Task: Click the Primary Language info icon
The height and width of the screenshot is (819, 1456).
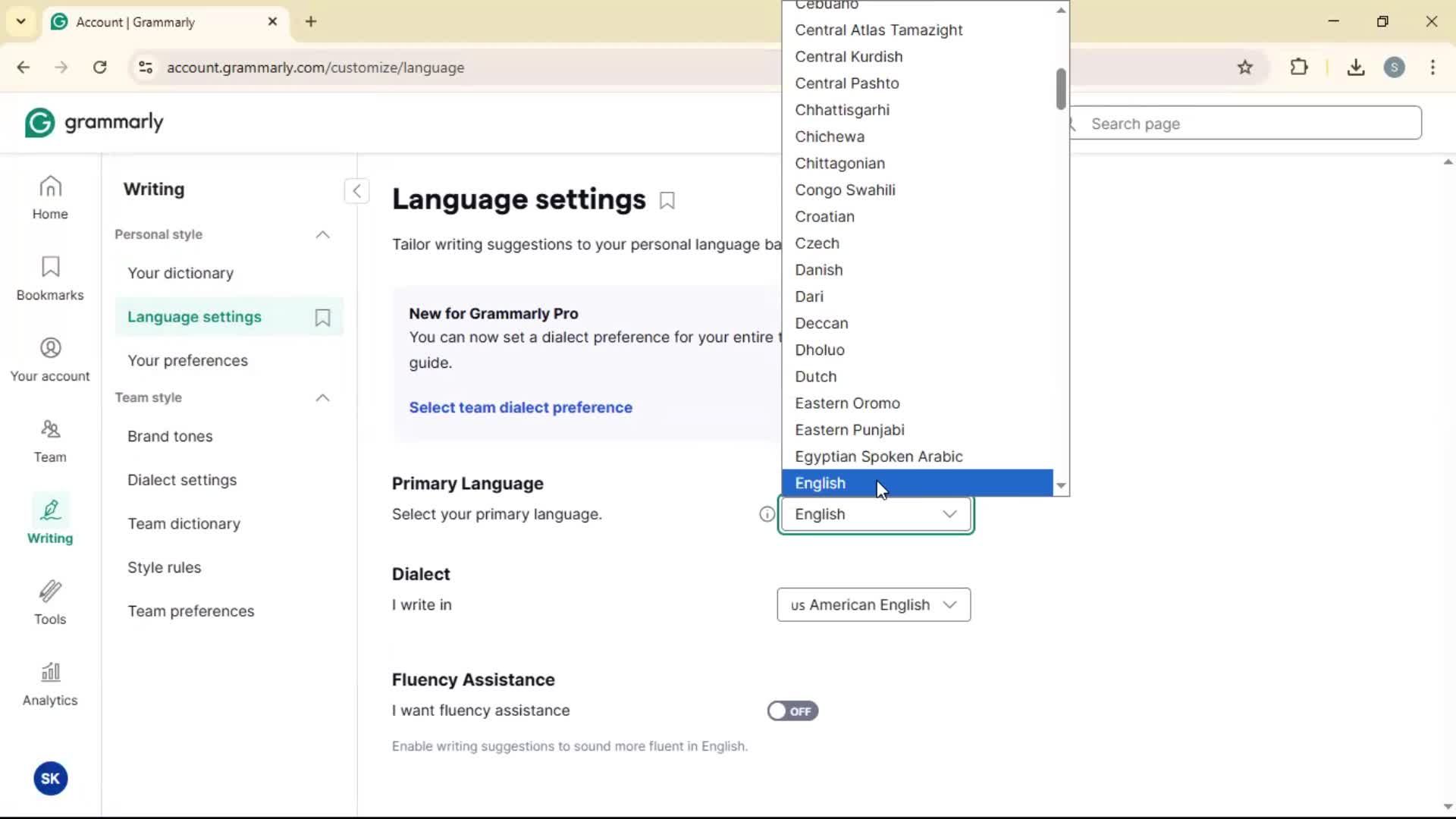Action: [767, 515]
